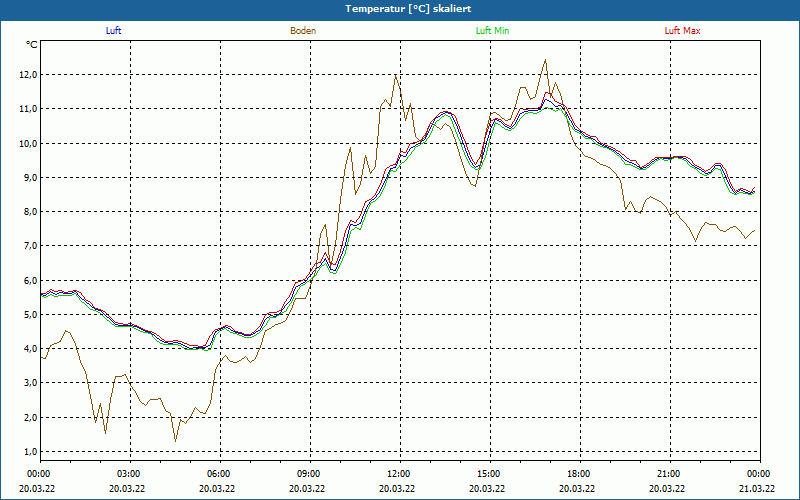Click the 21:00 time axis label
This screenshot has width=800, height=500.
click(669, 474)
